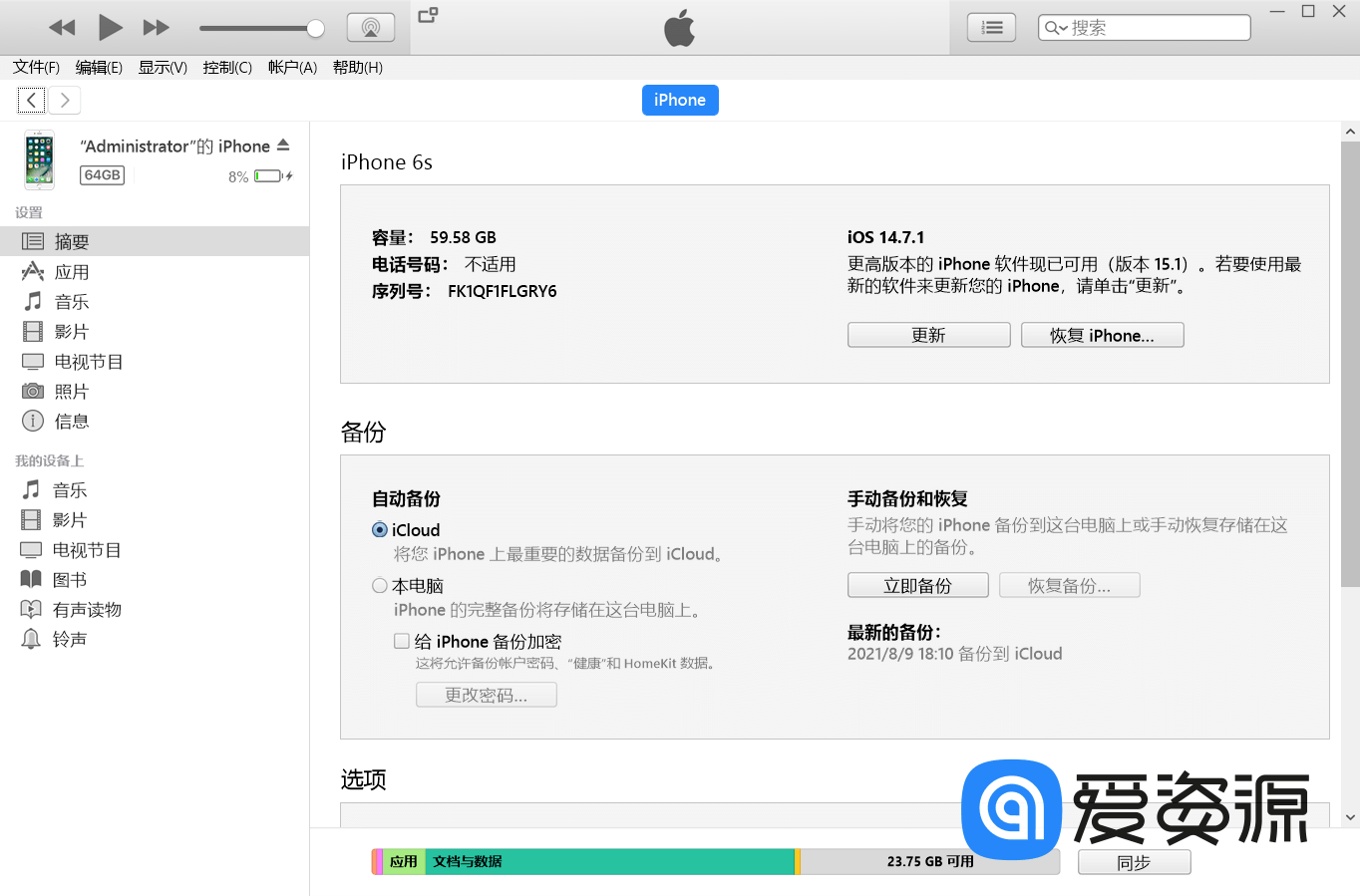1360x896 pixels.
Task: Select iCloud as automatic backup destination
Action: [x=380, y=529]
